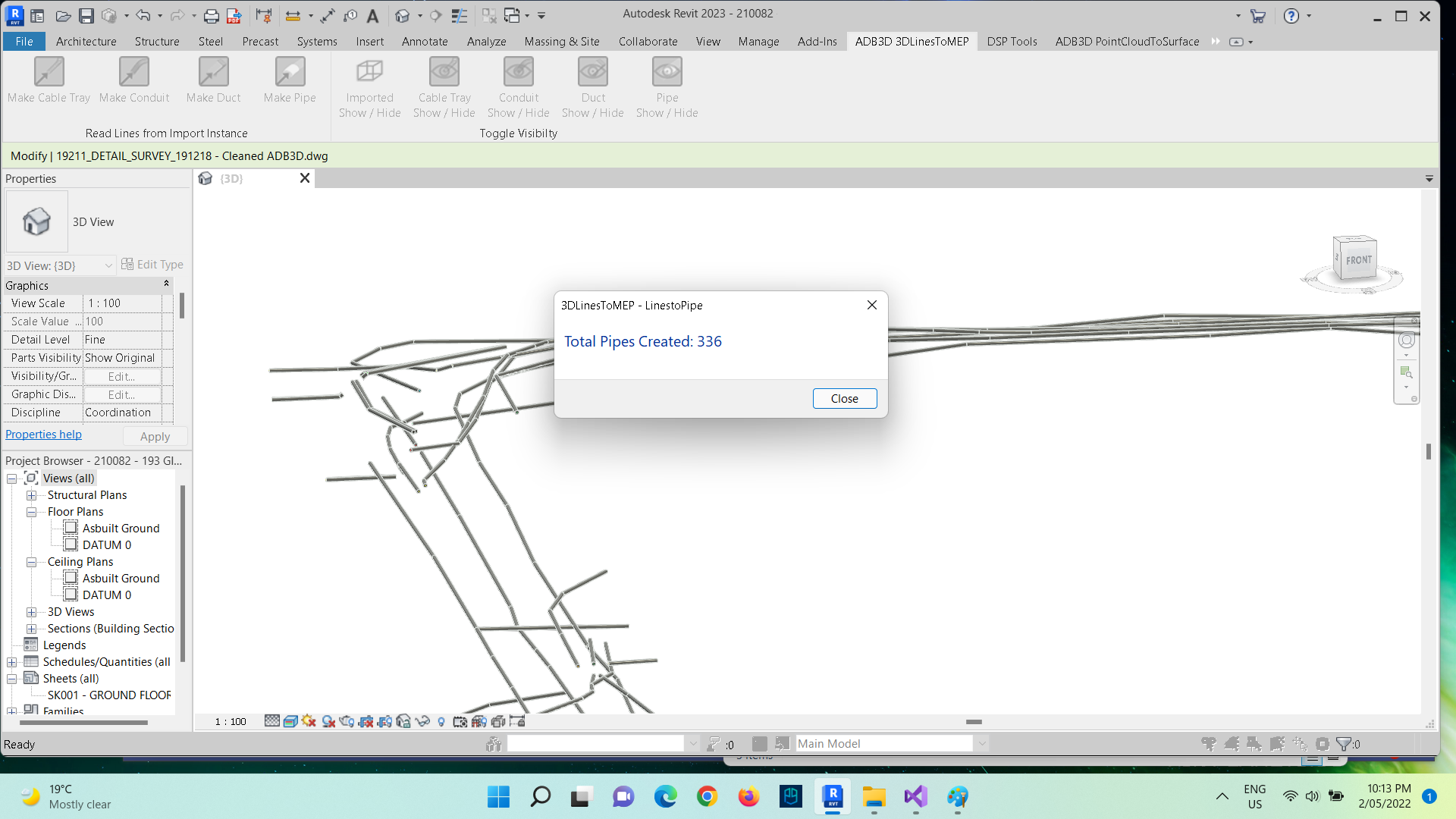Viewport: 1456px width, 819px height.
Task: Open the Architecture ribbon tab
Action: click(86, 42)
